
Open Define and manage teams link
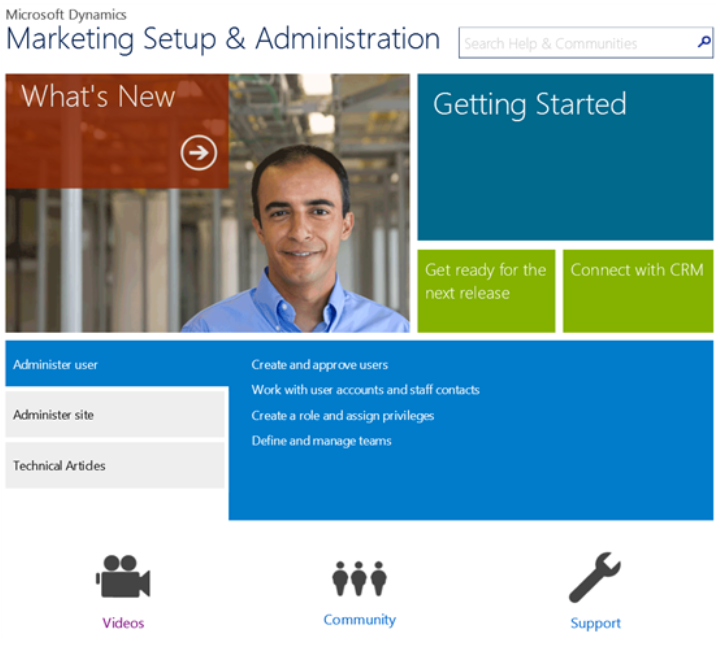[x=321, y=441]
